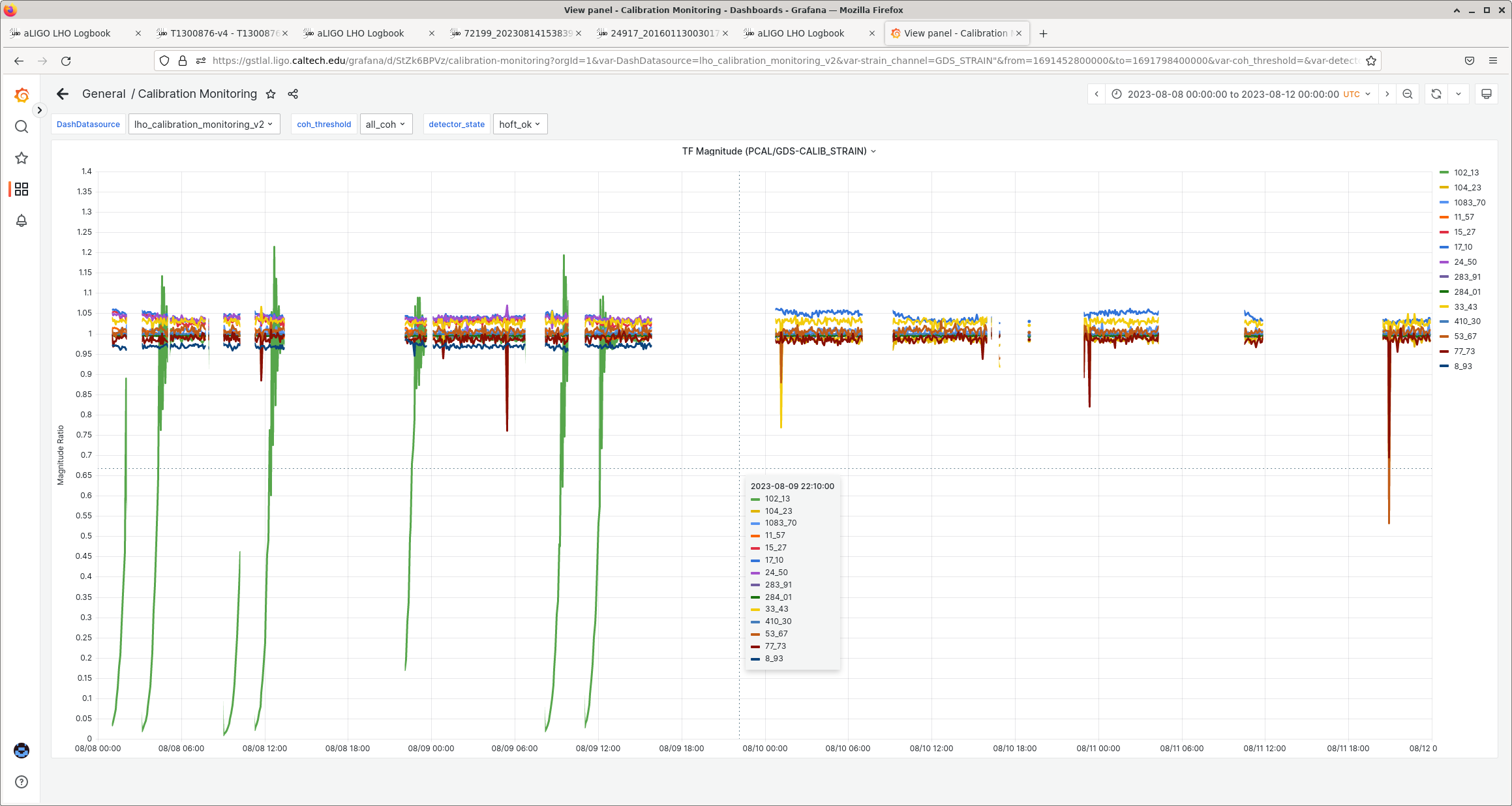Open Firefox Pocket save icon
The image size is (1512, 806).
(1470, 61)
